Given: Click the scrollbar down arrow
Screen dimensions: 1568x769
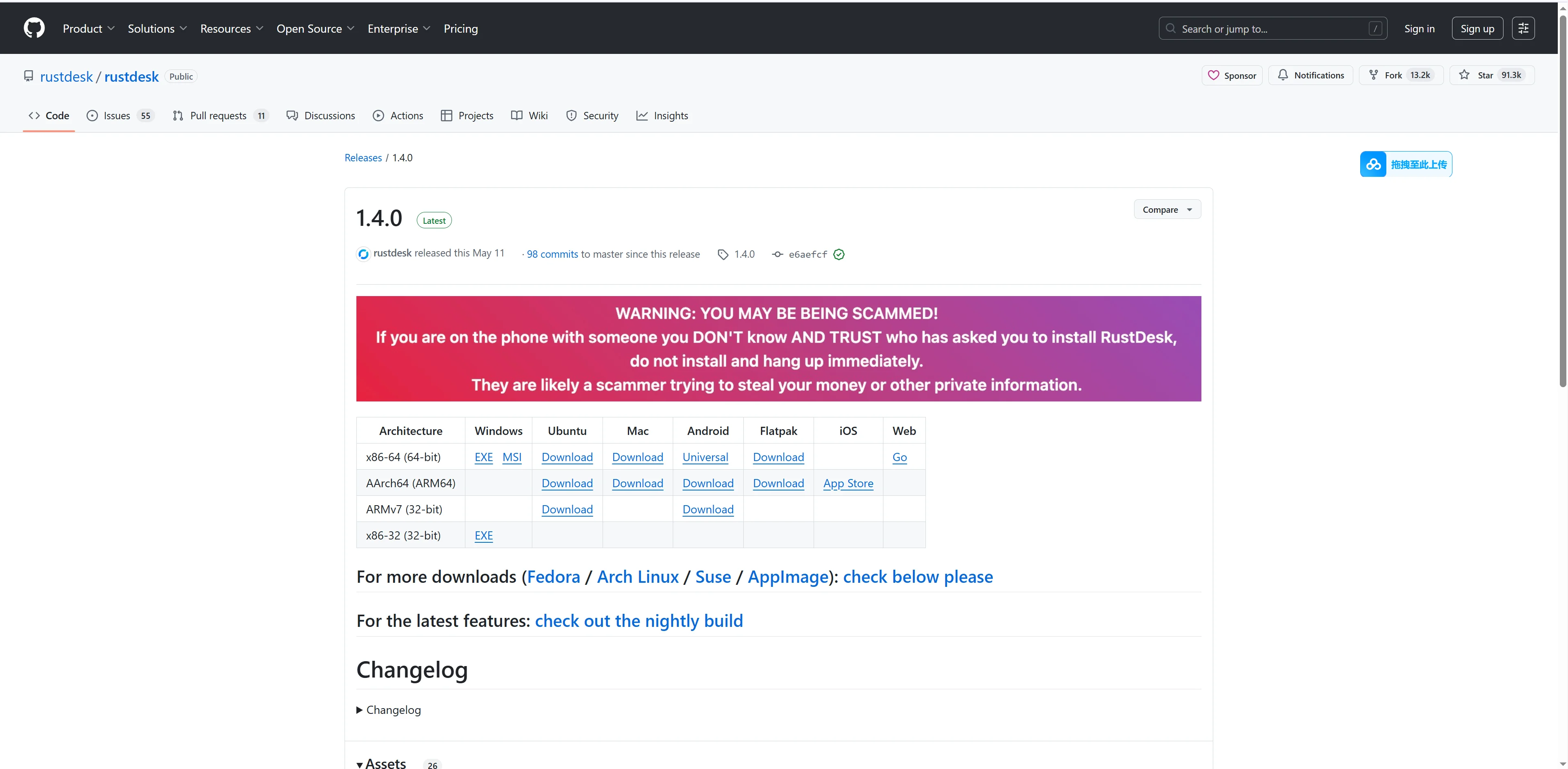Looking at the screenshot, I should click(1563, 764).
